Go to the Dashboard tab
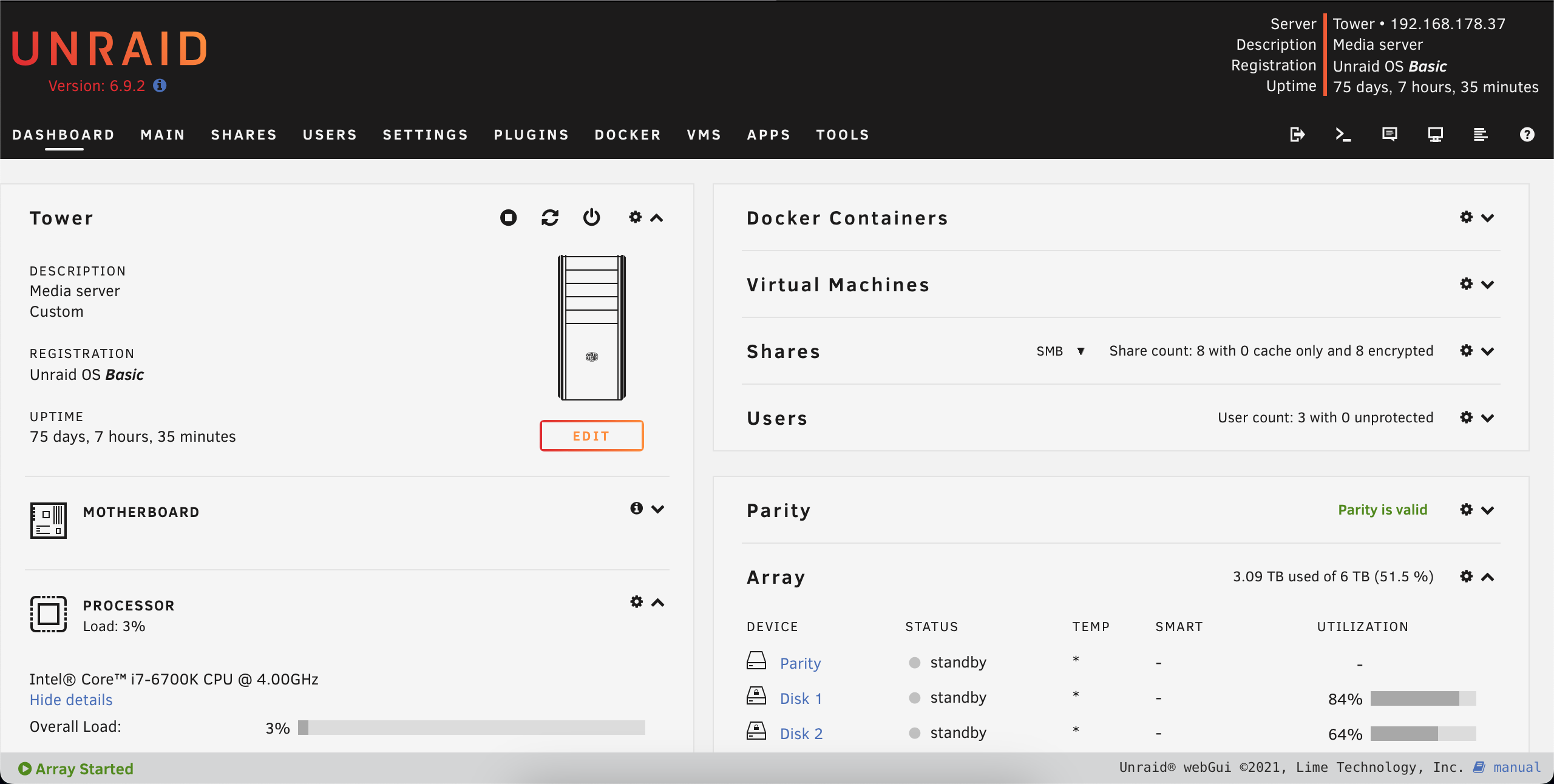 (x=64, y=135)
